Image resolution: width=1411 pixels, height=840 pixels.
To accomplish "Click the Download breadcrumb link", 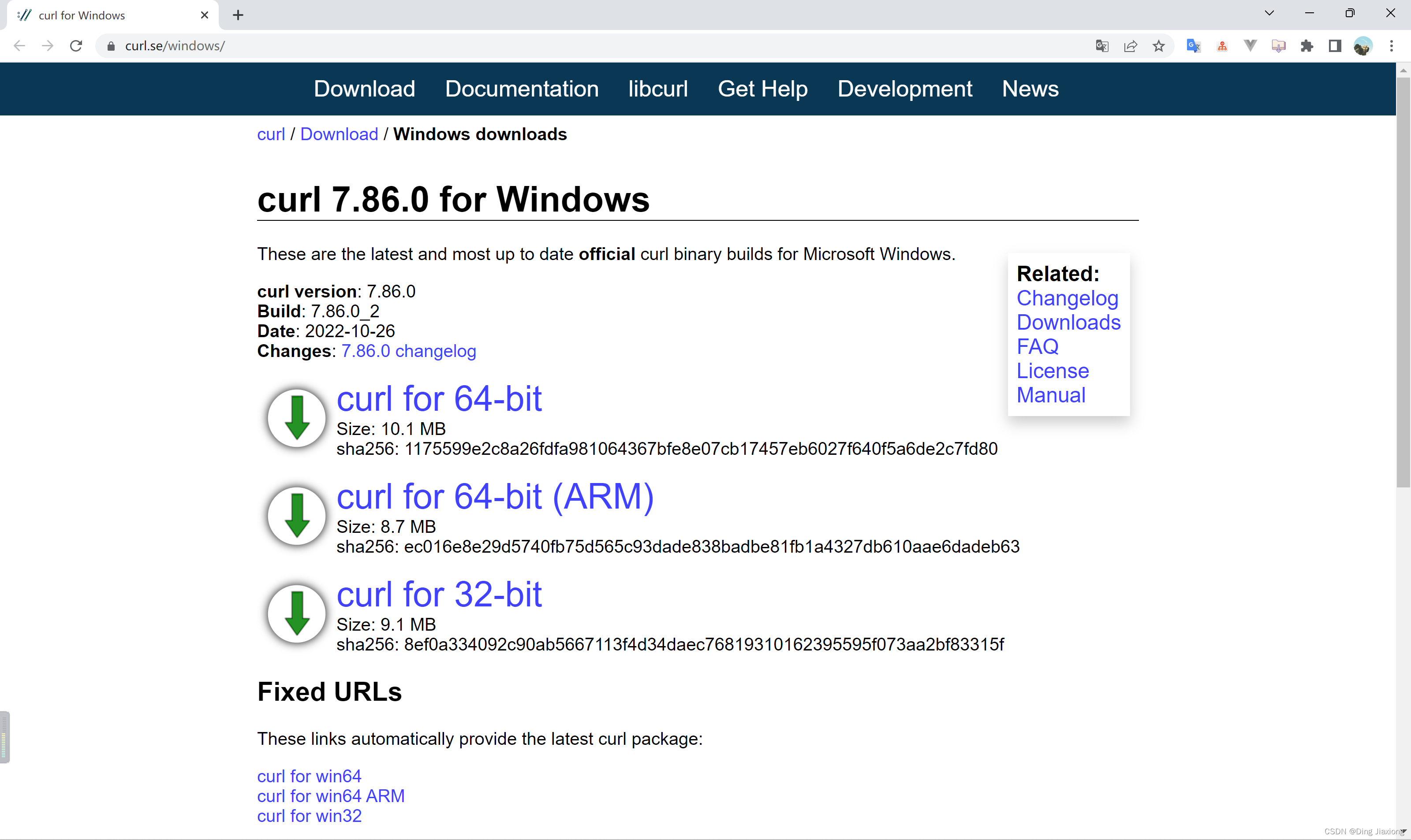I will [339, 134].
